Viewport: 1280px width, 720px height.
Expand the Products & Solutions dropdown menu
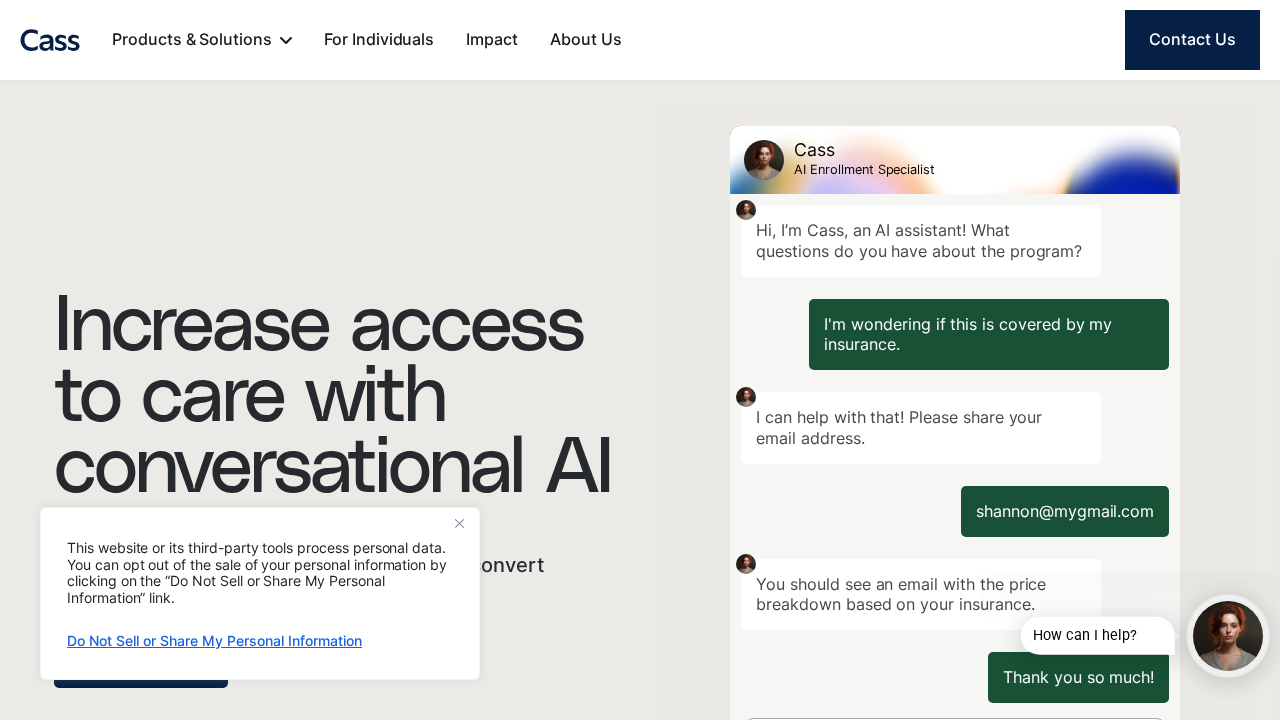pyautogui.click(x=190, y=40)
